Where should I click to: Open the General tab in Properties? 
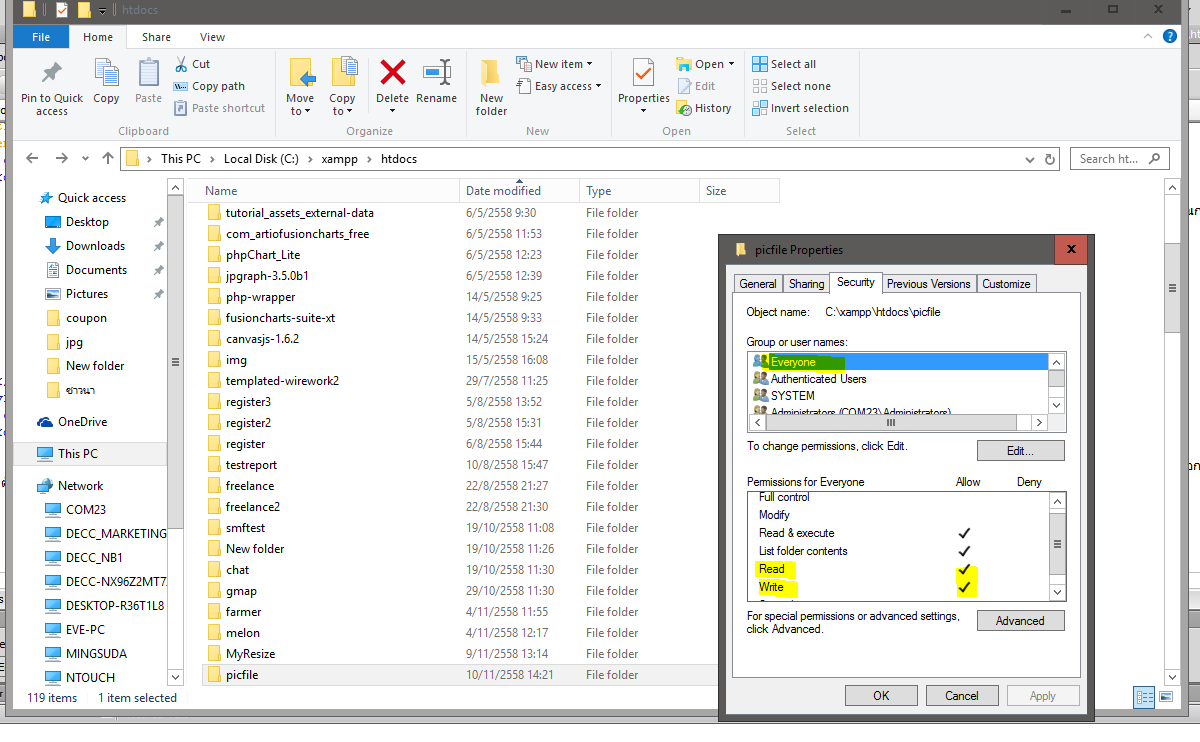pos(758,284)
